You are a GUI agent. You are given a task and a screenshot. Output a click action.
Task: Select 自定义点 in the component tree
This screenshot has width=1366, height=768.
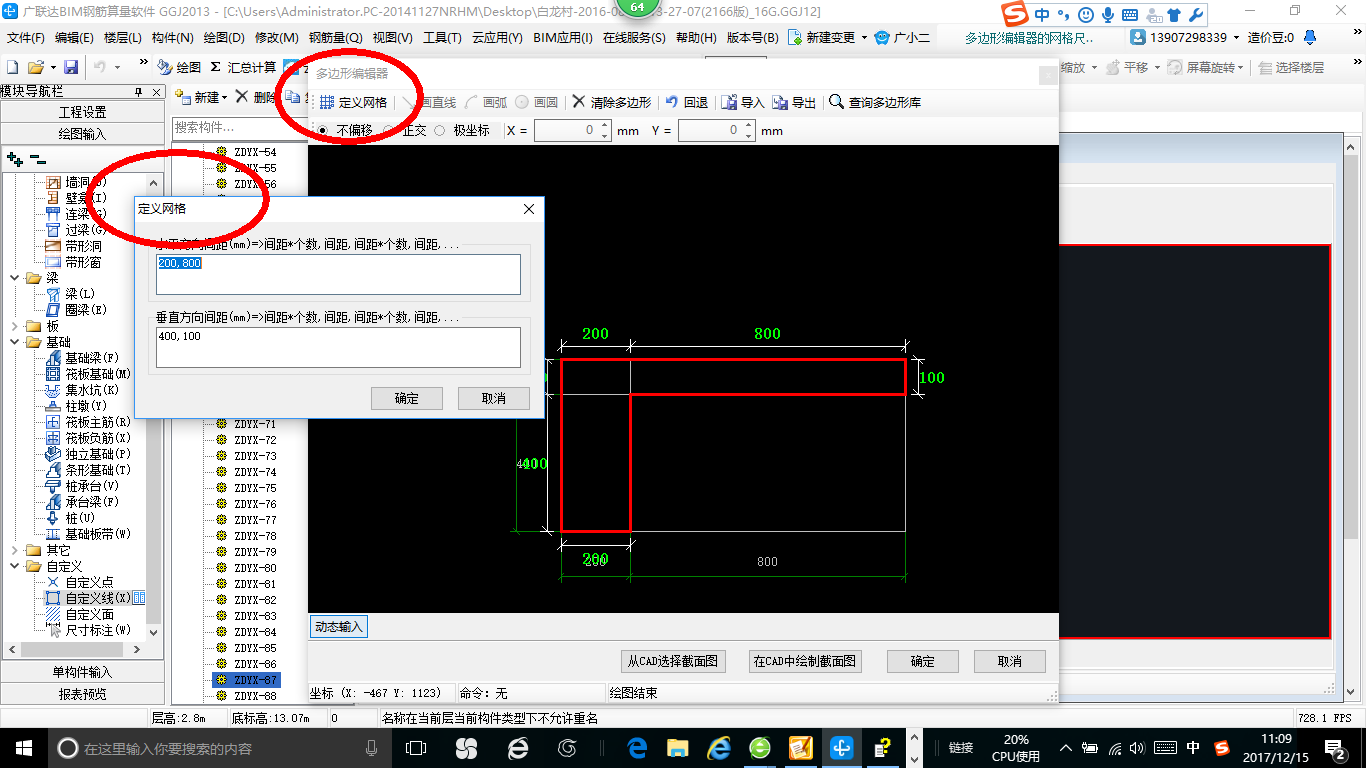tap(89, 582)
